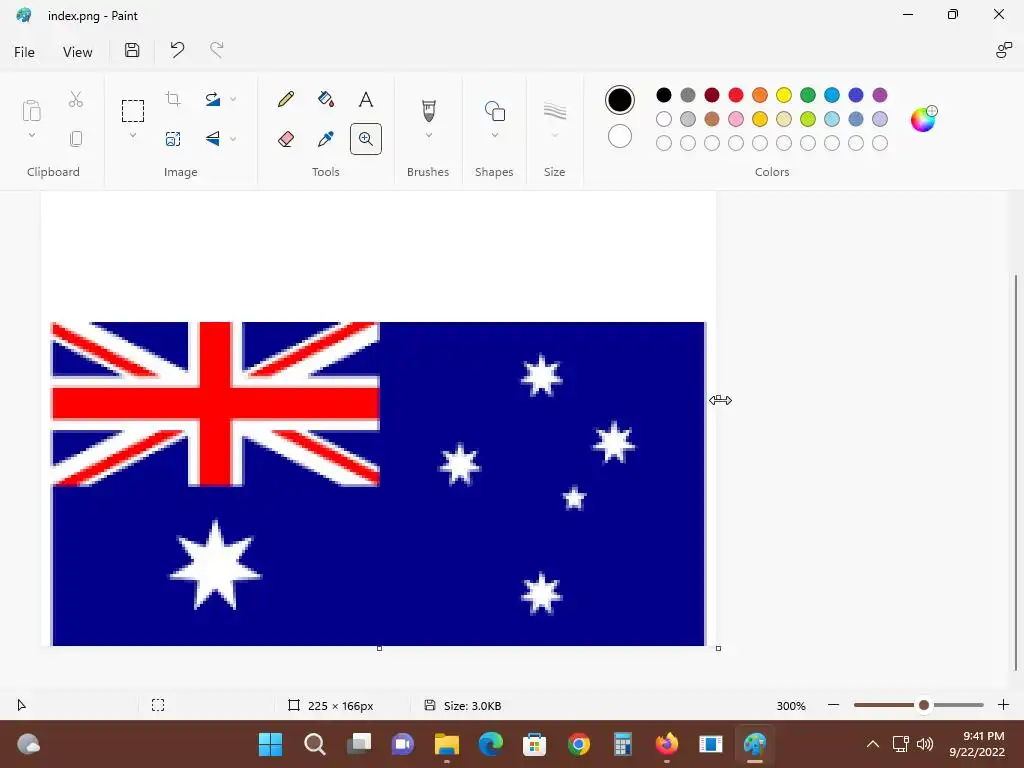Click the Resize and skew icon
1024x768 pixels.
(173, 139)
